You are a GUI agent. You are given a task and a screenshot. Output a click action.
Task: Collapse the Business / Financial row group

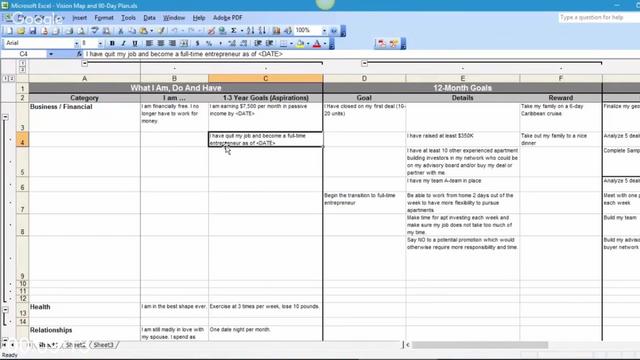(x=5, y=117)
